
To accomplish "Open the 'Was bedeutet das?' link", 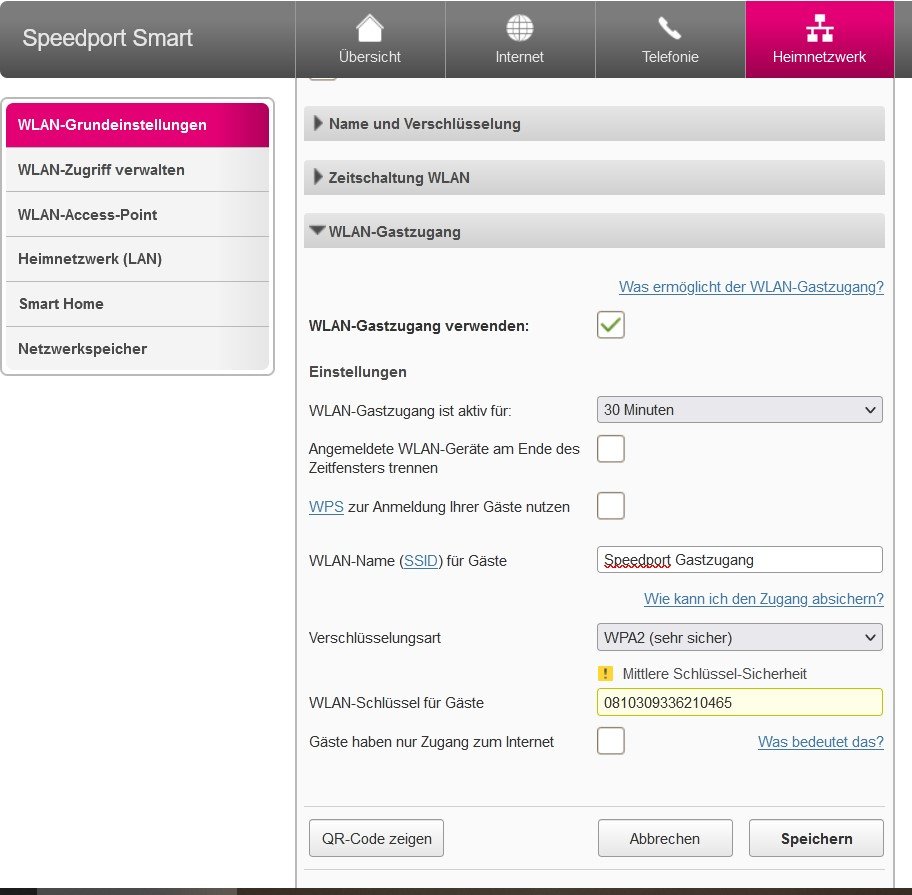I will click(x=821, y=741).
